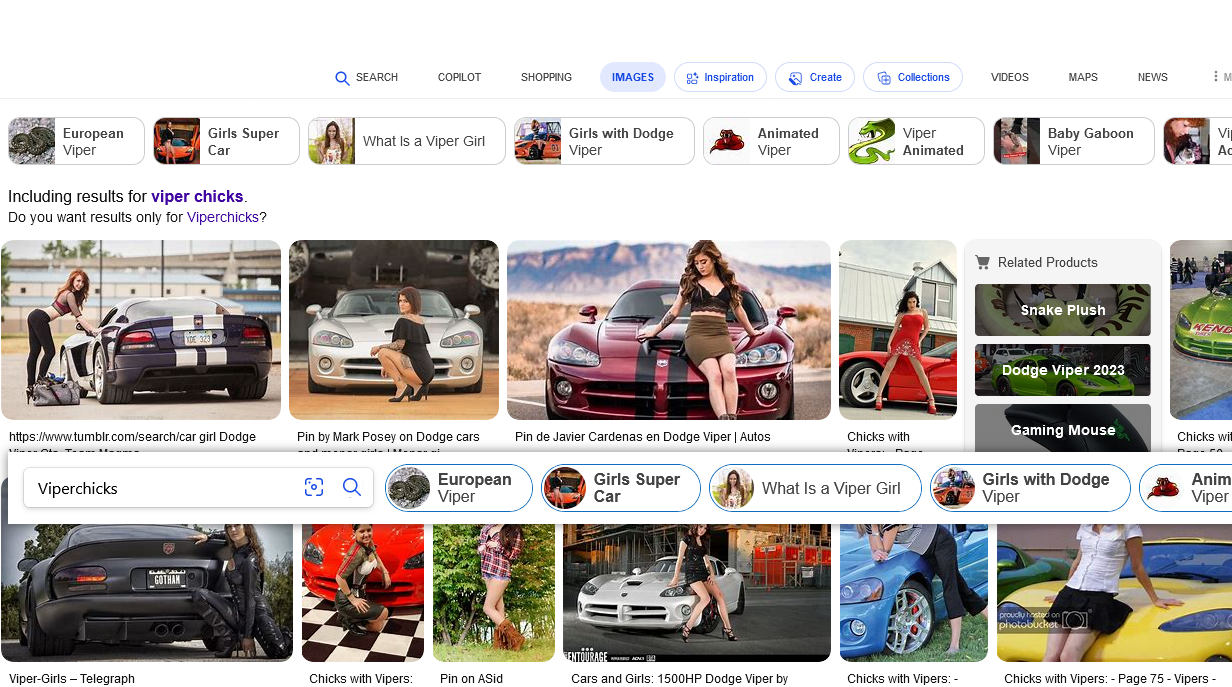Select the Viper Animated suggestion chip
The width and height of the screenshot is (1232, 687).
pos(915,141)
